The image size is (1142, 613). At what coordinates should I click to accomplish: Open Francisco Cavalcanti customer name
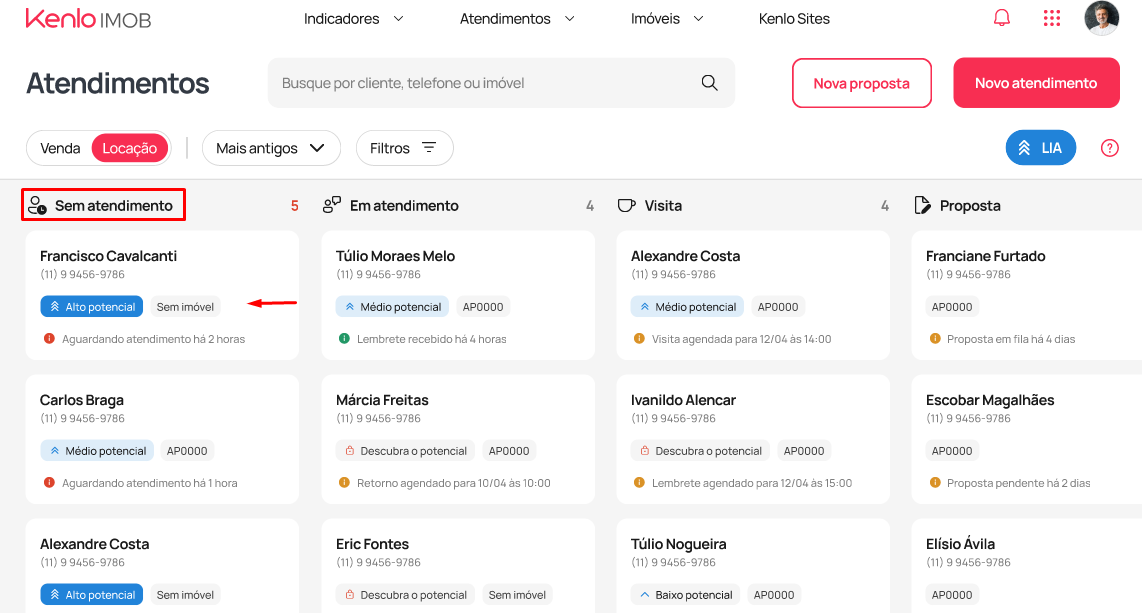pos(109,256)
